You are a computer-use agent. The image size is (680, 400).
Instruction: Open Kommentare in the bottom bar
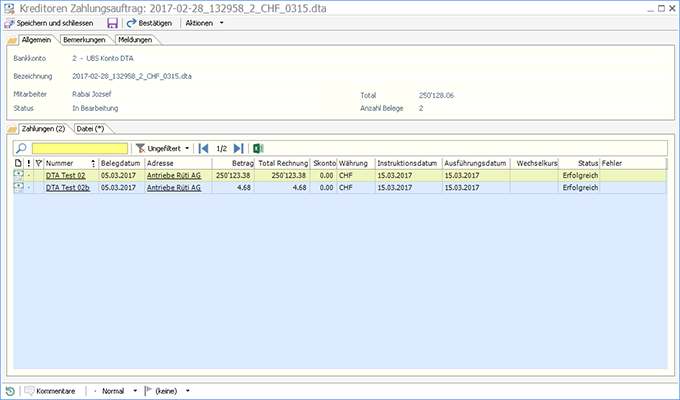(50, 391)
